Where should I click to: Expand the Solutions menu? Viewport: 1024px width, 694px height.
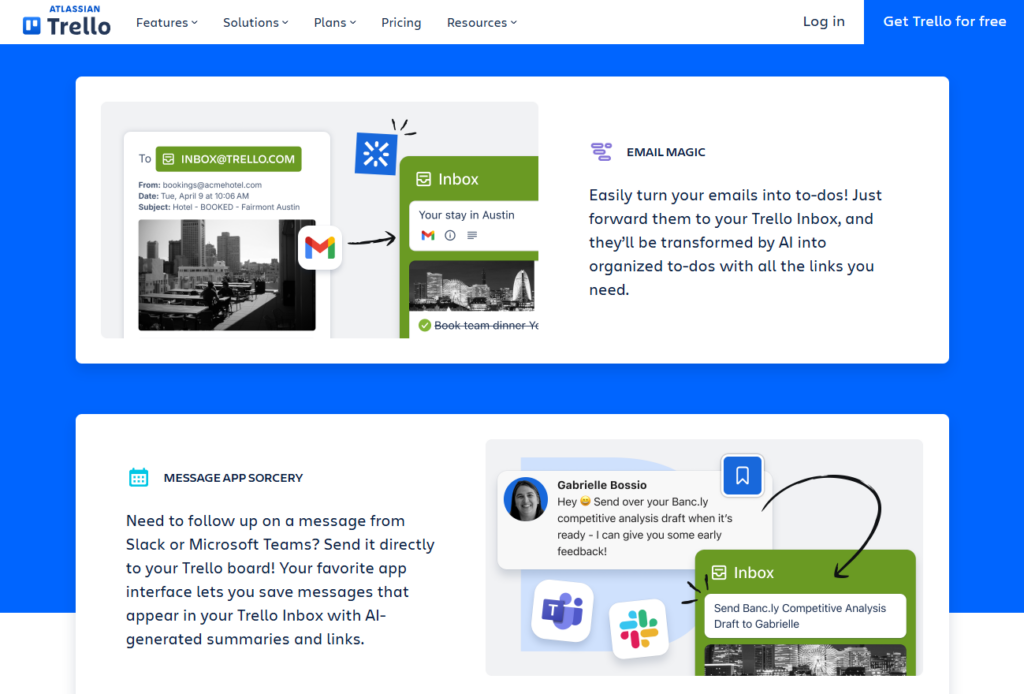click(255, 22)
